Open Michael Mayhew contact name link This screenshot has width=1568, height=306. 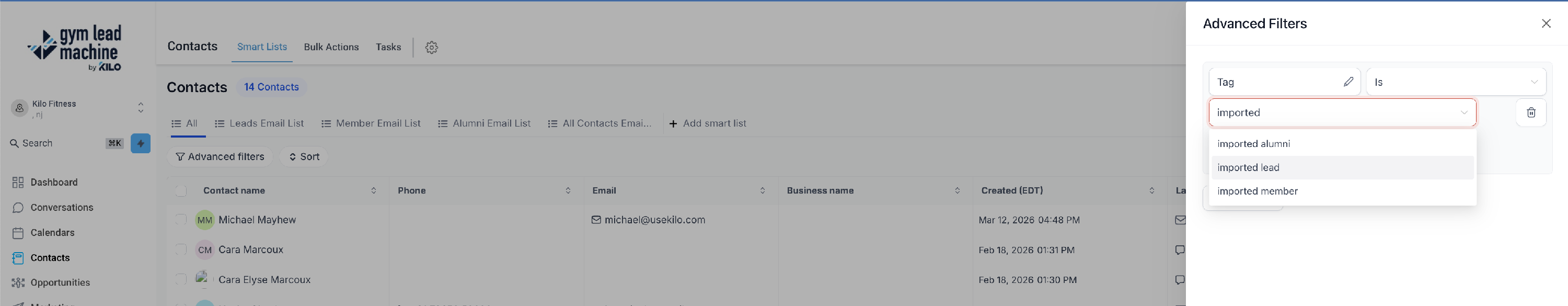[257, 220]
